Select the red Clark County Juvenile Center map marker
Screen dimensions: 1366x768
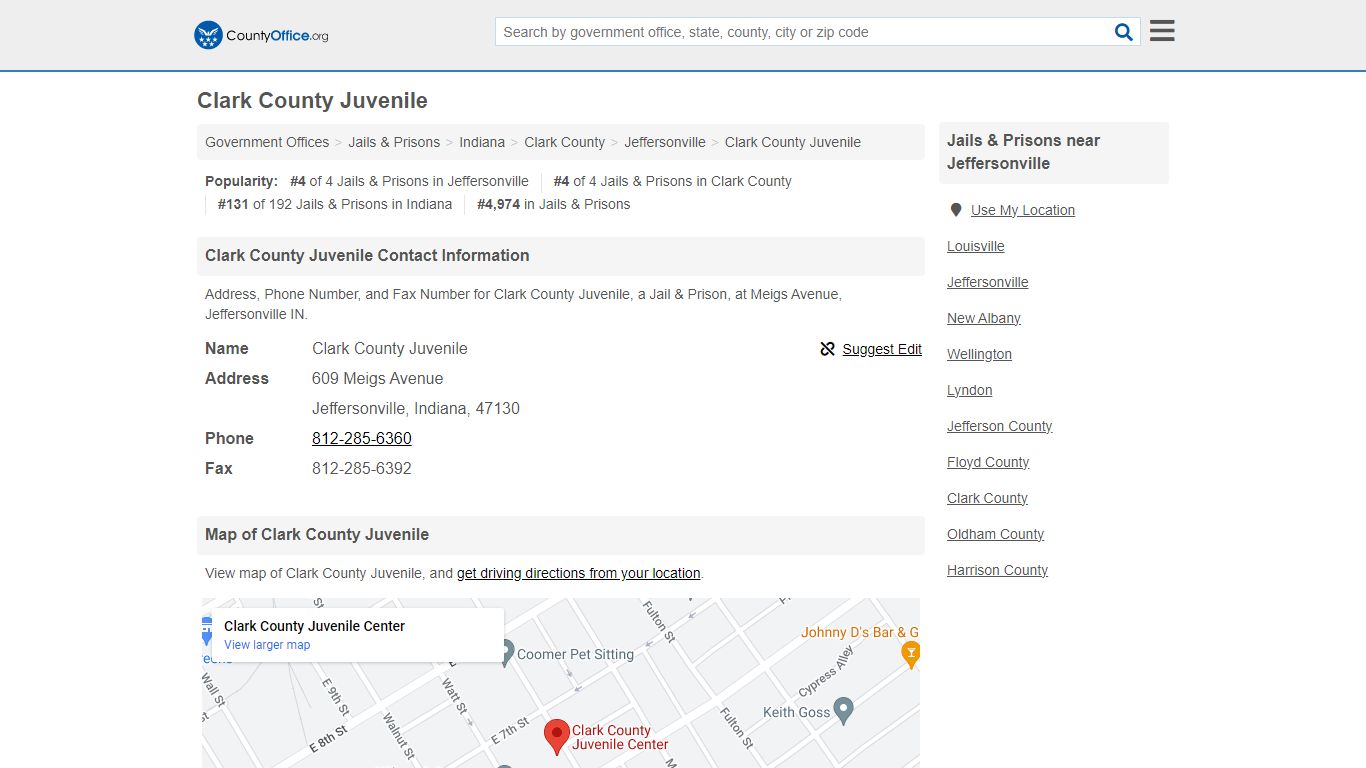pyautogui.click(x=557, y=737)
